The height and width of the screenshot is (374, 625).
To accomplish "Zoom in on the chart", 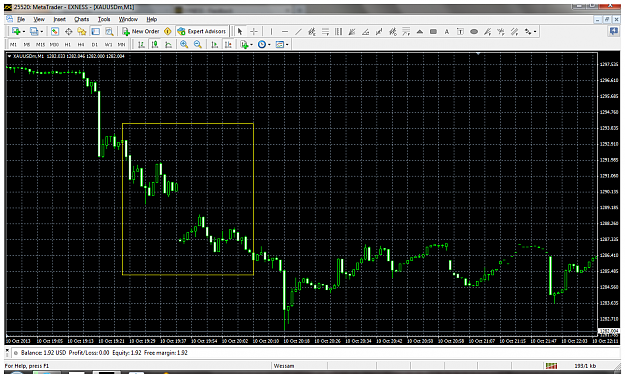I will [184, 44].
